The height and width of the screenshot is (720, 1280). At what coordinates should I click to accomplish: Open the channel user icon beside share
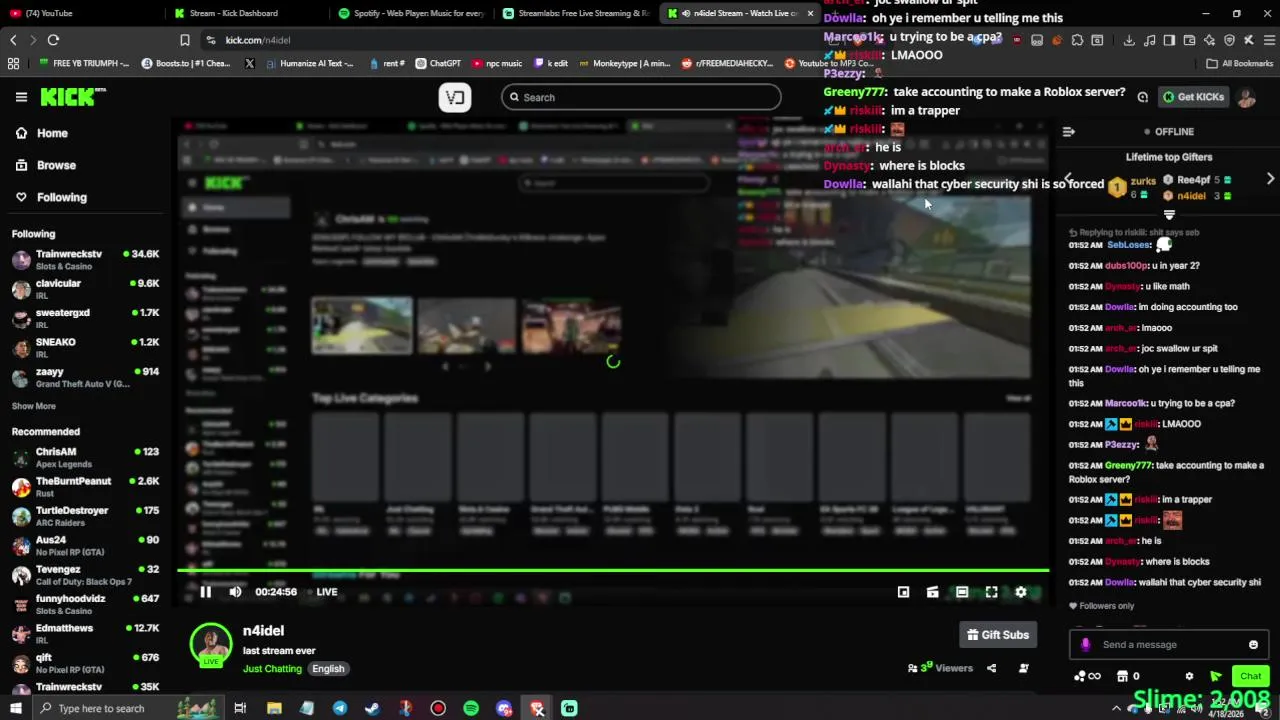pos(1023,668)
